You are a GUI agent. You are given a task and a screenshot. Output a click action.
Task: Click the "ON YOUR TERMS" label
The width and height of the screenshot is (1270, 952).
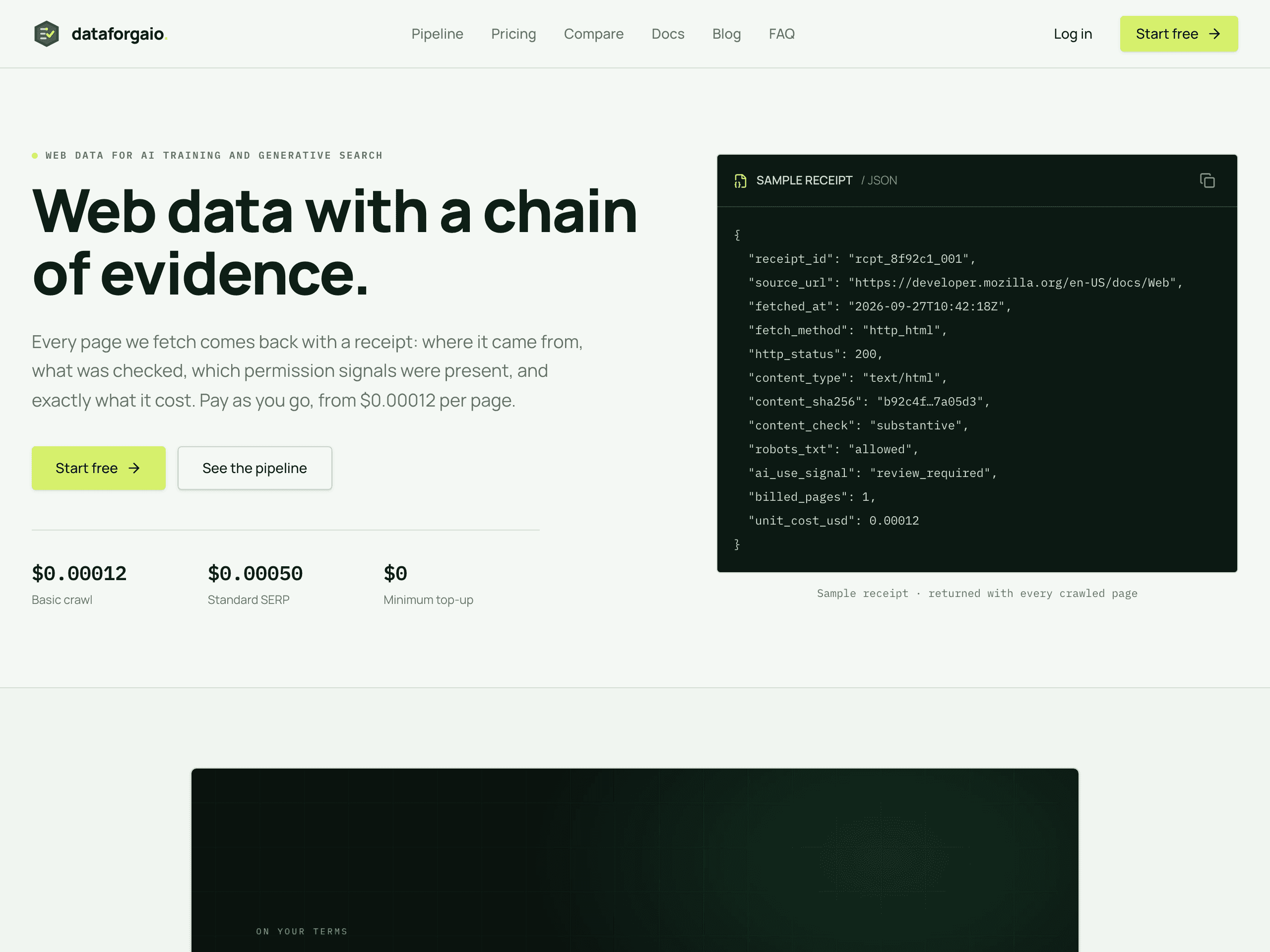click(x=302, y=931)
